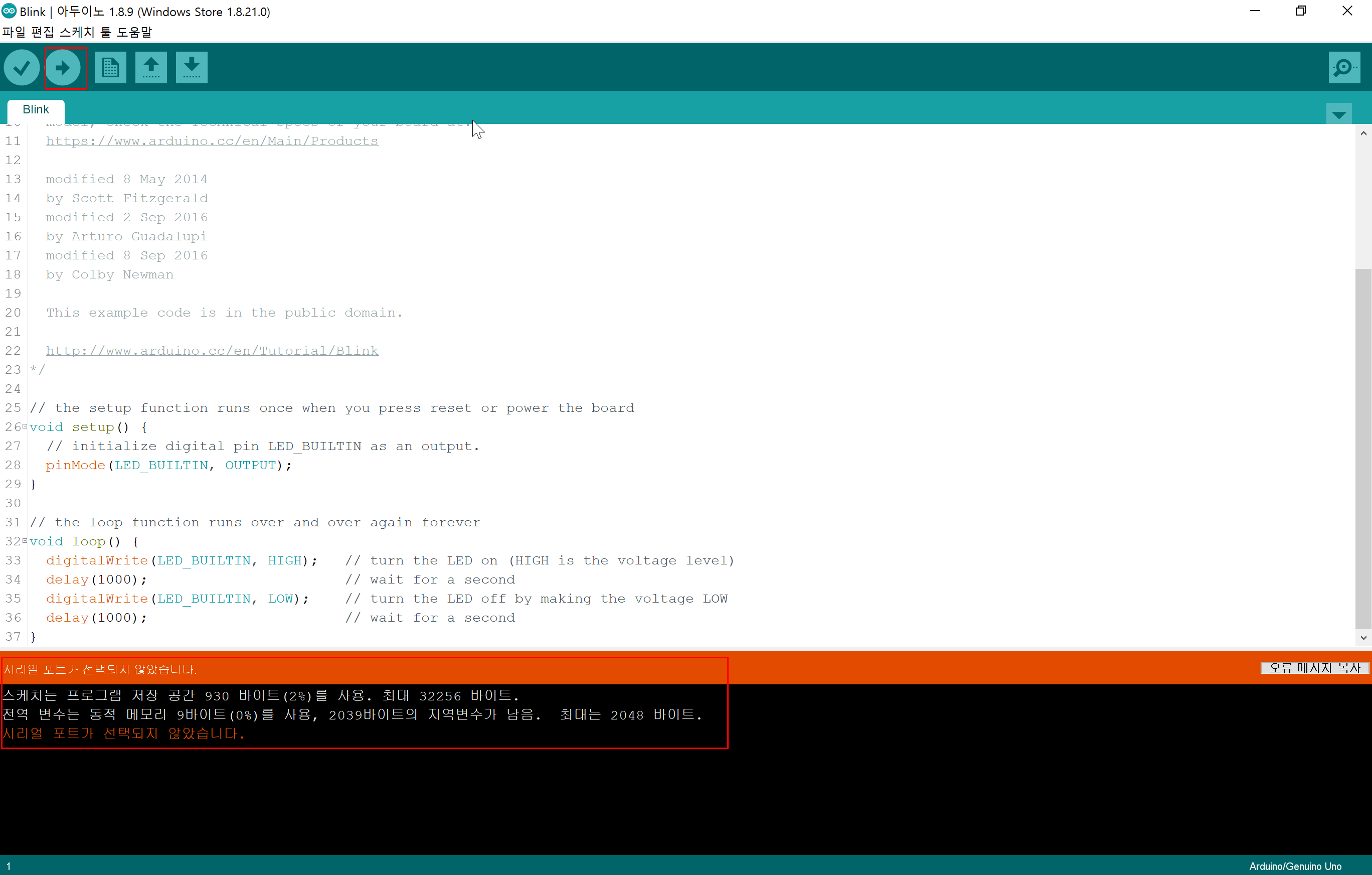Open the arduino.cc Main/Products link
The image size is (1372, 875).
pos(212,141)
